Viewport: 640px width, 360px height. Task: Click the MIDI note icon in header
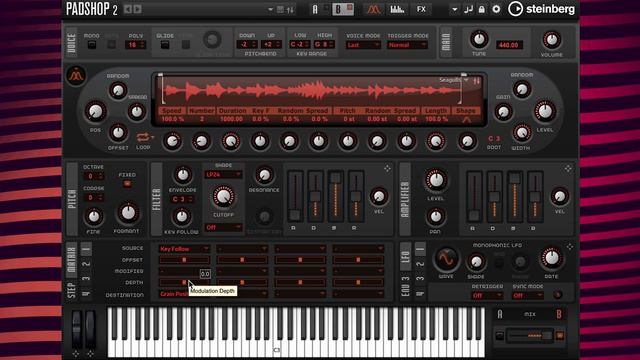pos(469,9)
